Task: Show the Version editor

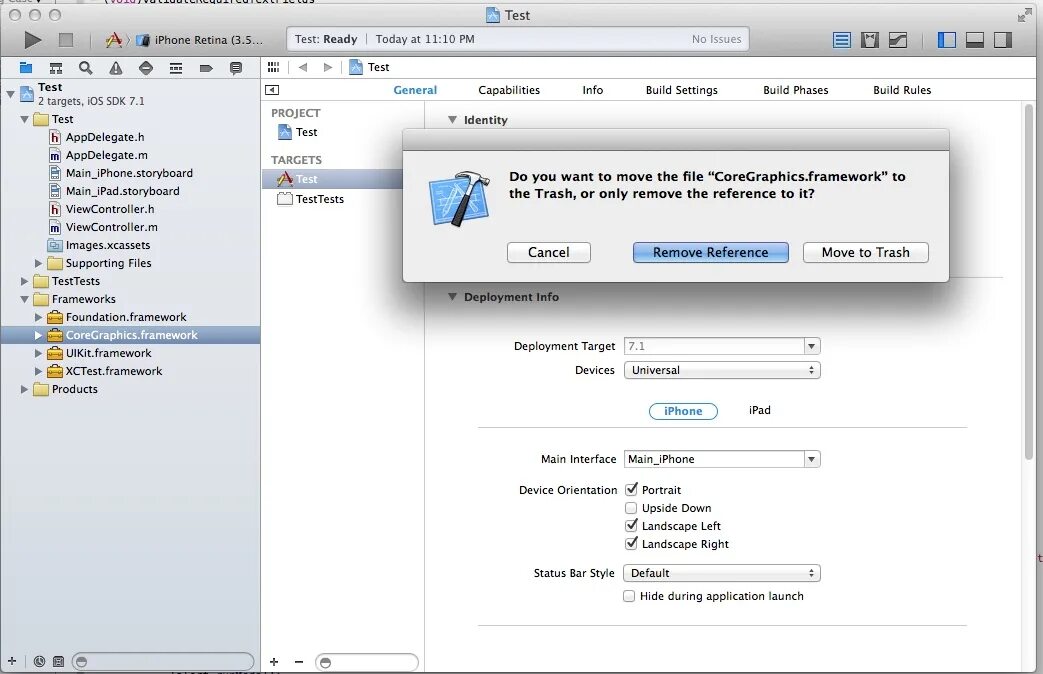Action: (x=898, y=40)
